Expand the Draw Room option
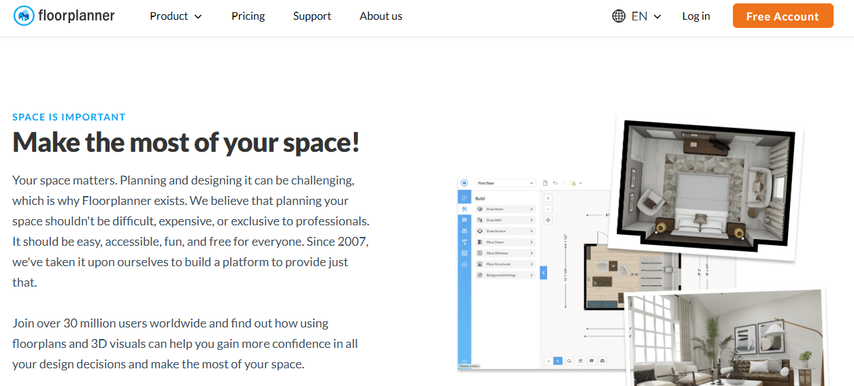The image size is (854, 386). [x=505, y=209]
